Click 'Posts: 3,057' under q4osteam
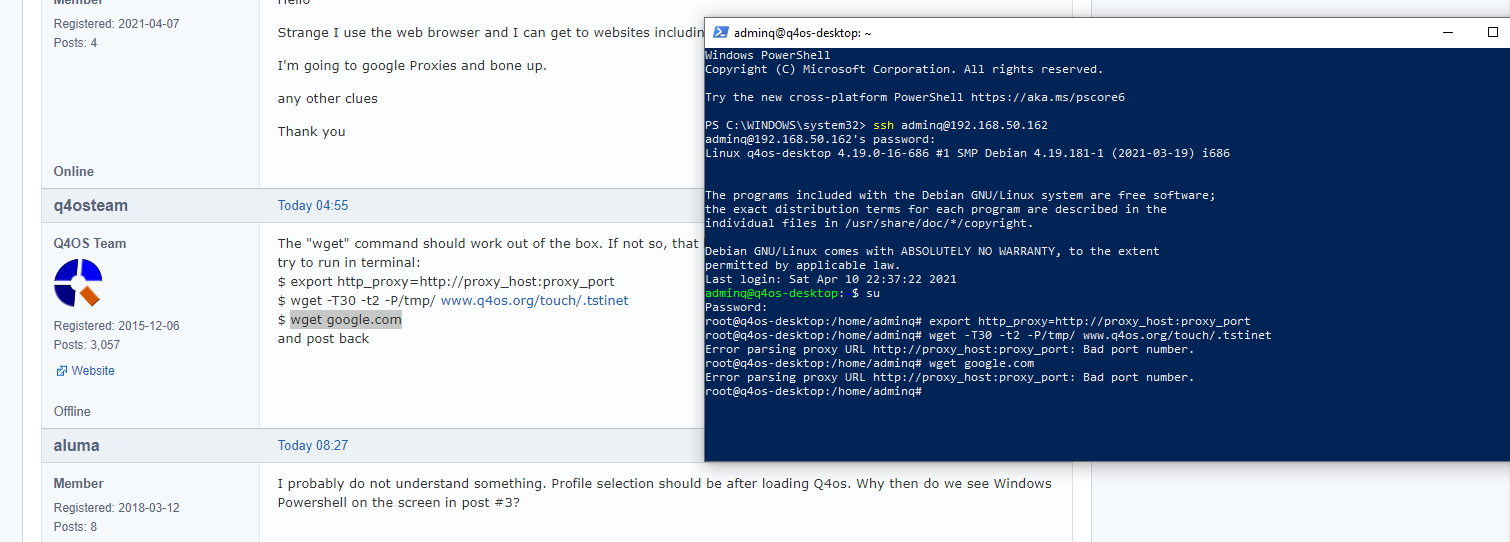The width and height of the screenshot is (1510, 542). pos(87,344)
